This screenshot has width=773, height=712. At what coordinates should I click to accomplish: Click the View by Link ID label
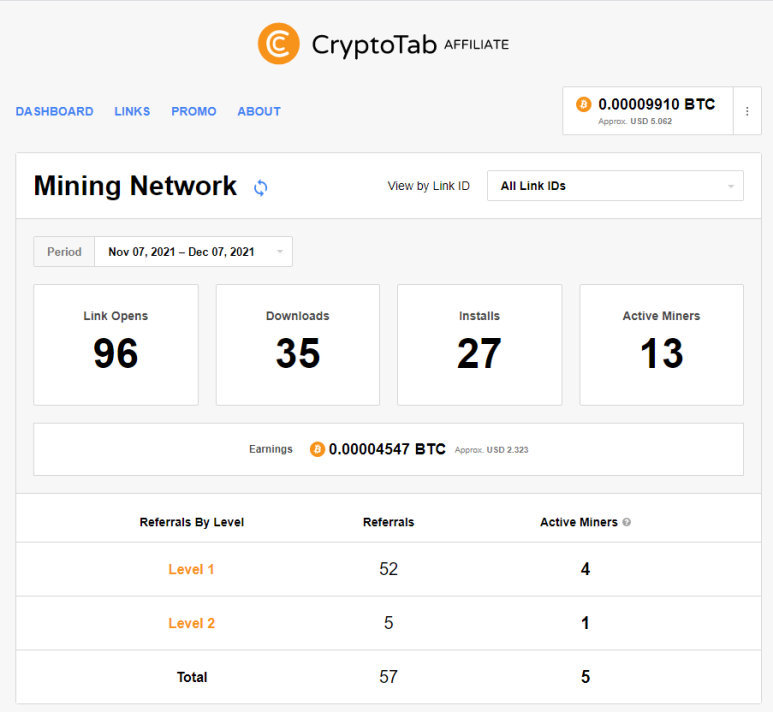pos(428,186)
